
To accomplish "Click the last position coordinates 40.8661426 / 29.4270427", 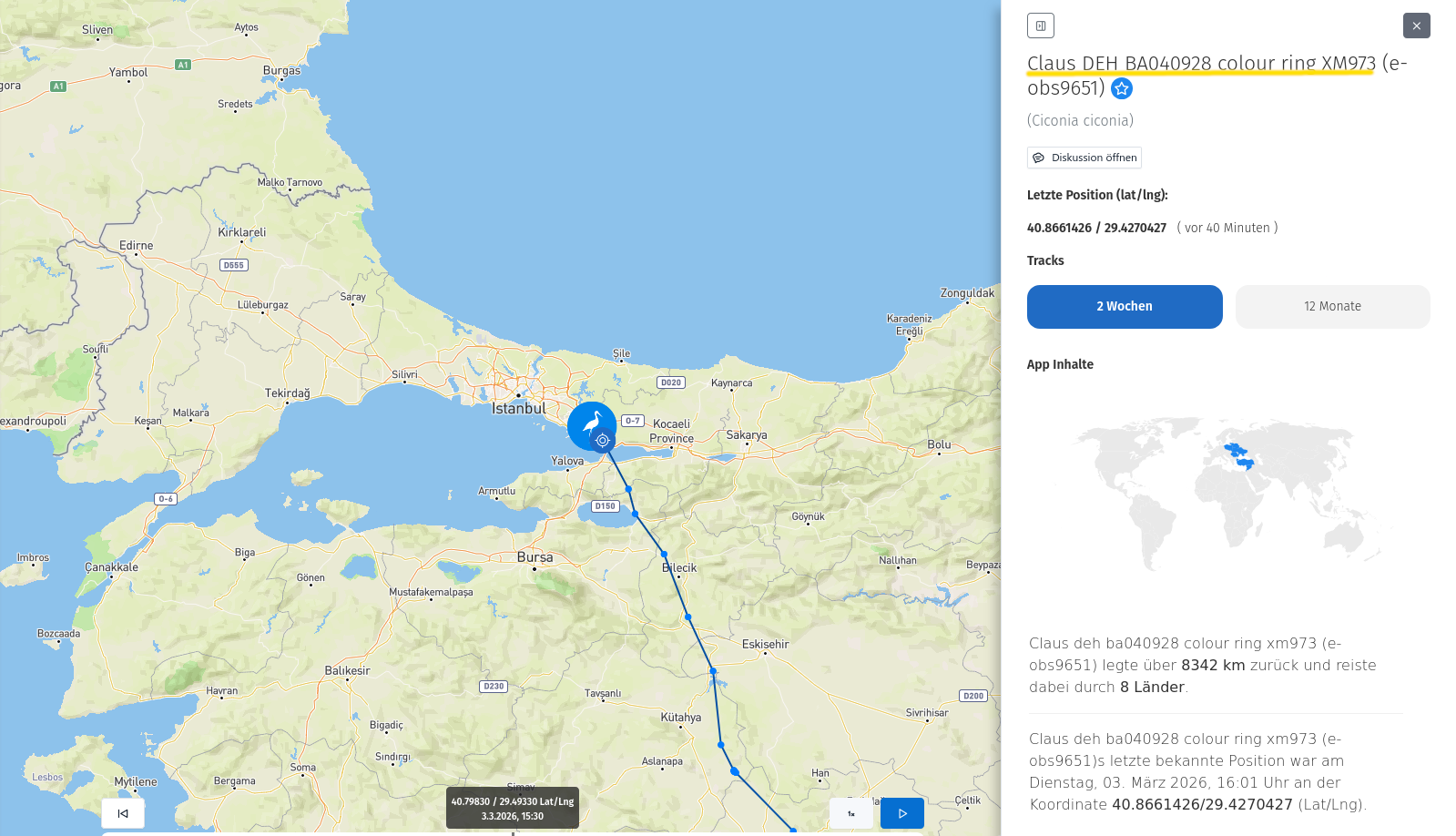I will click(x=1096, y=228).
